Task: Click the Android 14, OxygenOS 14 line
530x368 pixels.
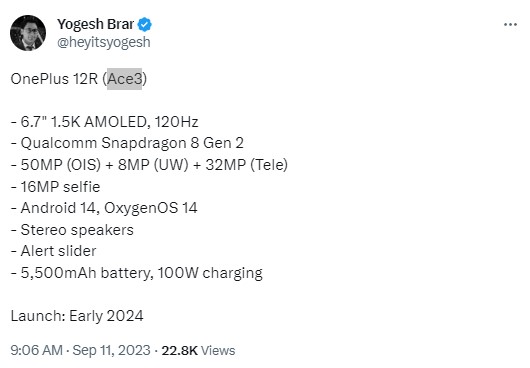Action: 104,208
